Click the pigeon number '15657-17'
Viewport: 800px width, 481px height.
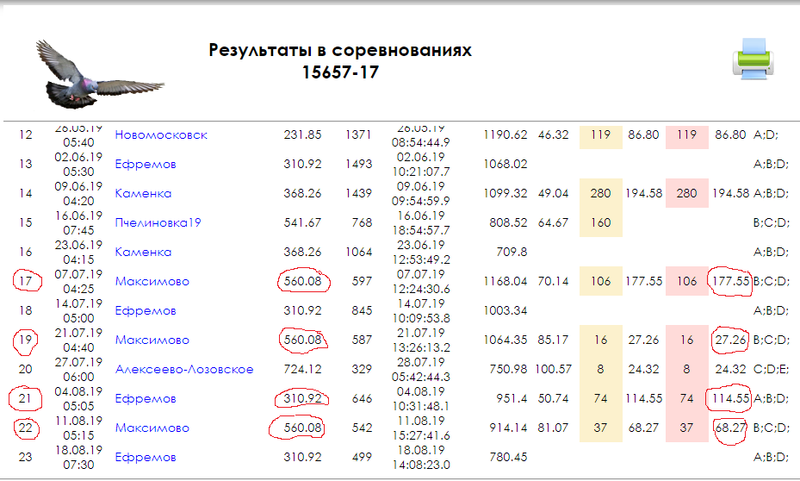(x=340, y=72)
